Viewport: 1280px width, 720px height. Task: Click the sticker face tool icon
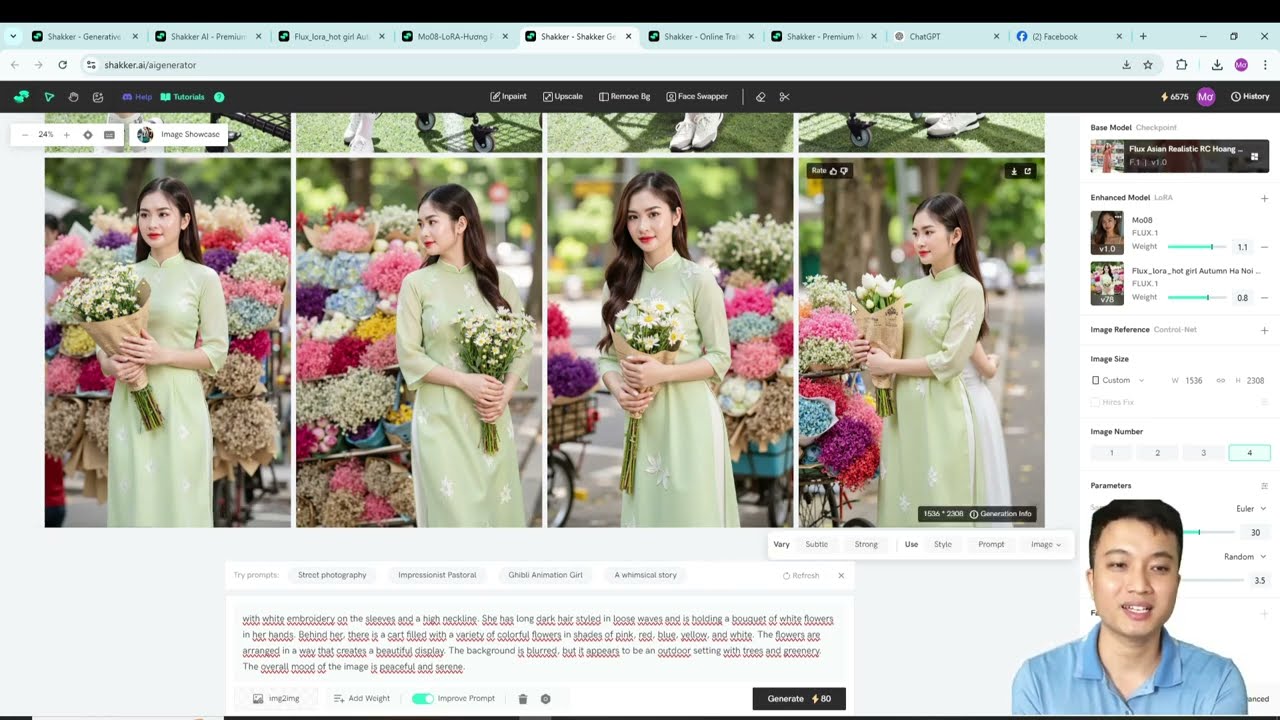coord(98,97)
